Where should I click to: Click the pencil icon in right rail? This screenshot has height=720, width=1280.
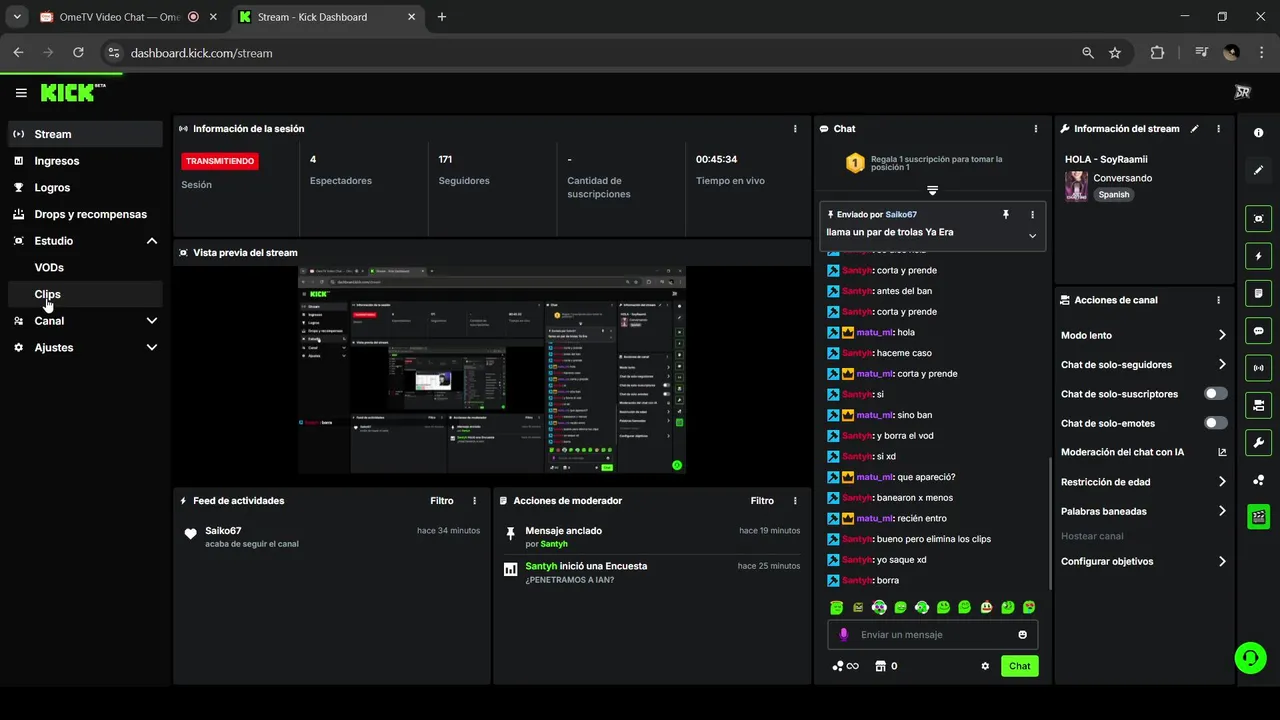click(x=1258, y=171)
